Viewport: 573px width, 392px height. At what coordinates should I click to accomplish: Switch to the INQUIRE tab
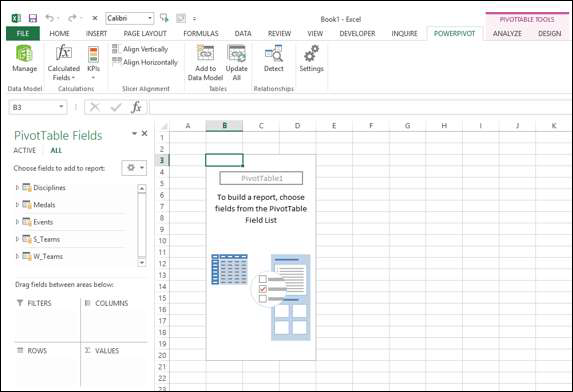[x=405, y=34]
